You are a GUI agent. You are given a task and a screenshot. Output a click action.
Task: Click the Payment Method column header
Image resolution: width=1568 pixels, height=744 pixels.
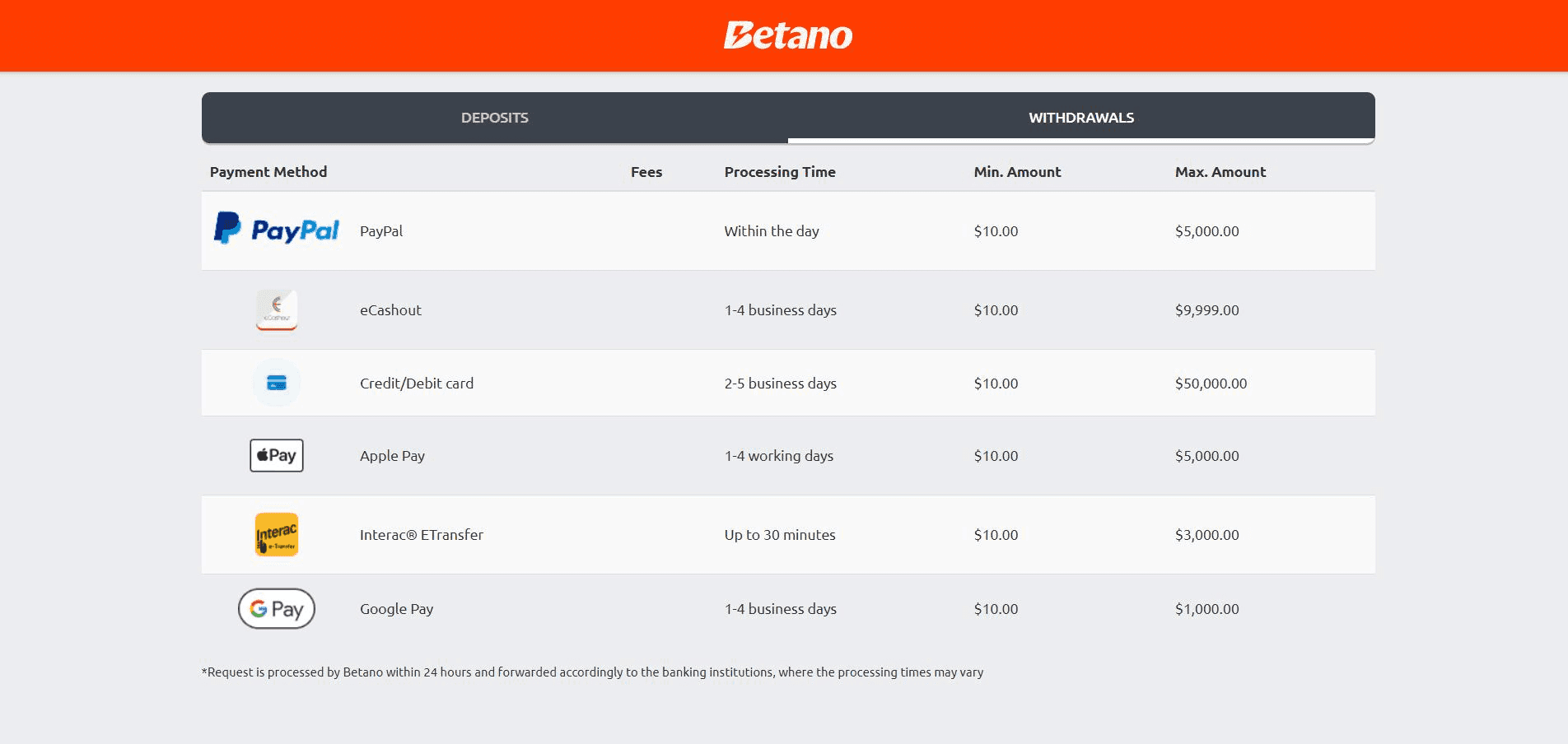268,172
